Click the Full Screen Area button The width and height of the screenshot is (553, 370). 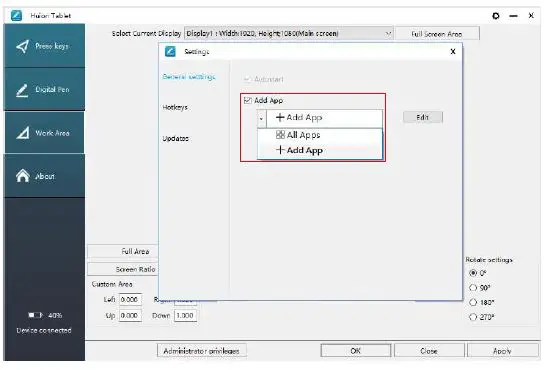click(437, 34)
